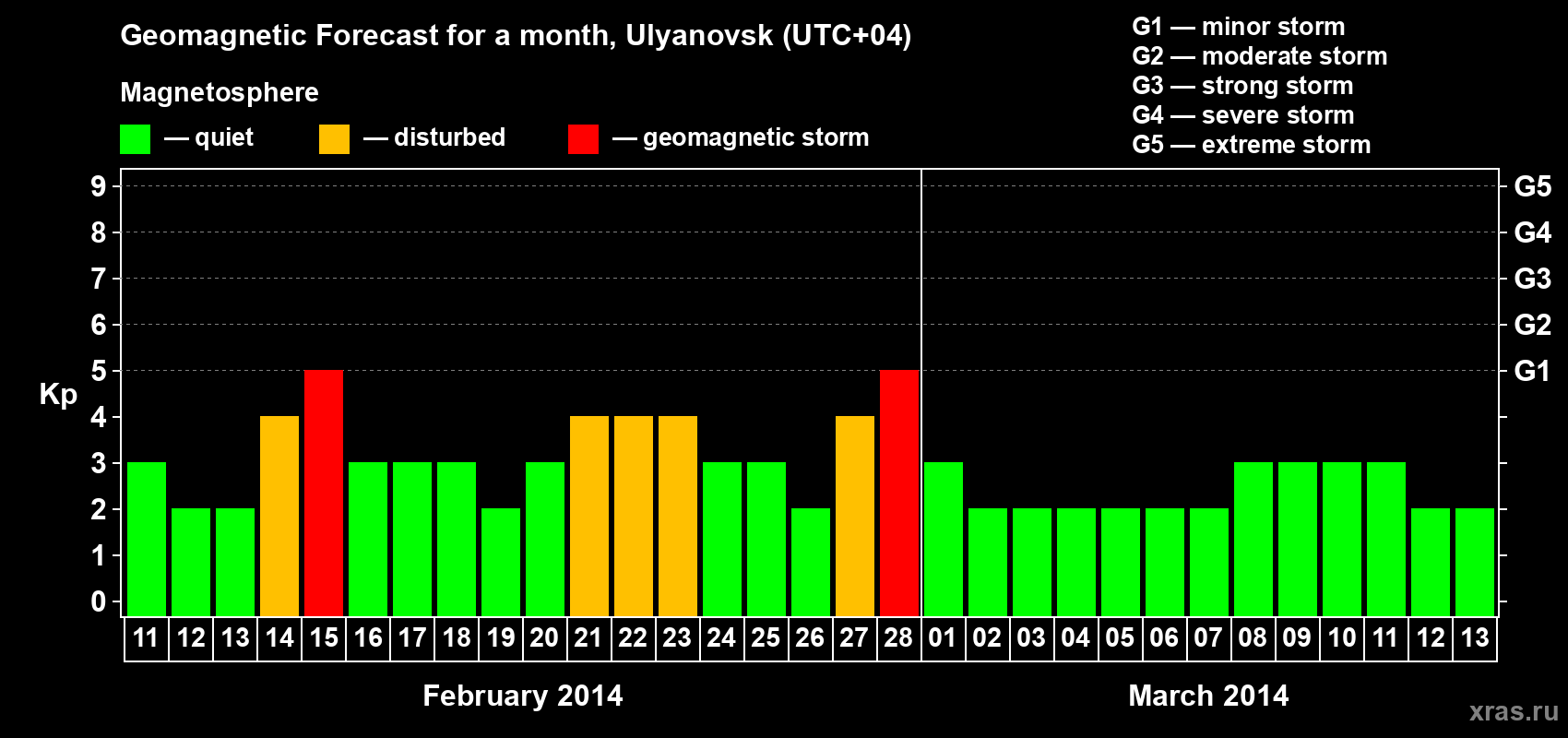Viewport: 1568px width, 738px height.
Task: Click the Kp value 9 axis tick
Action: pyautogui.click(x=99, y=186)
